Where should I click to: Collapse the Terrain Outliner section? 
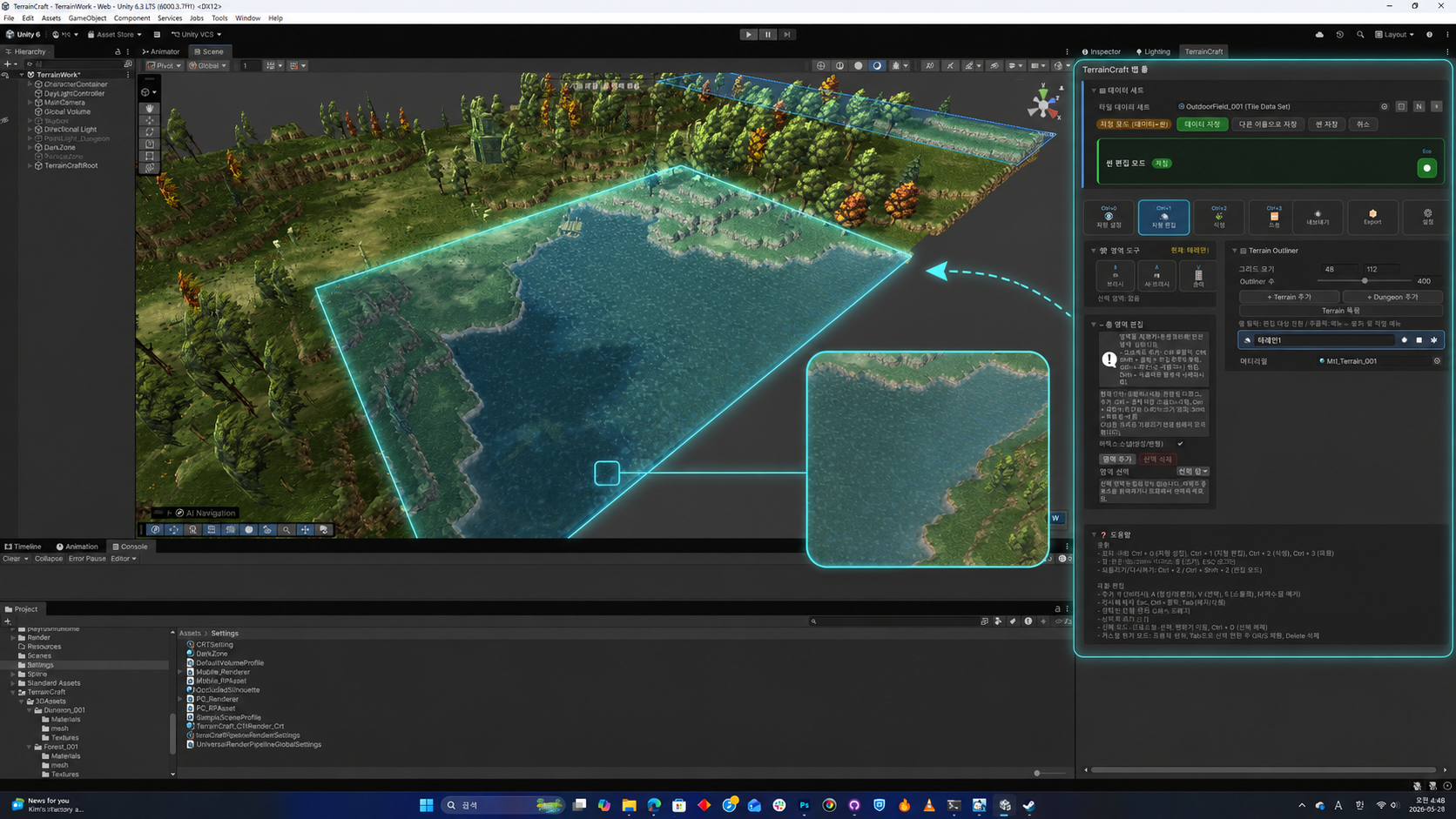coord(1234,251)
